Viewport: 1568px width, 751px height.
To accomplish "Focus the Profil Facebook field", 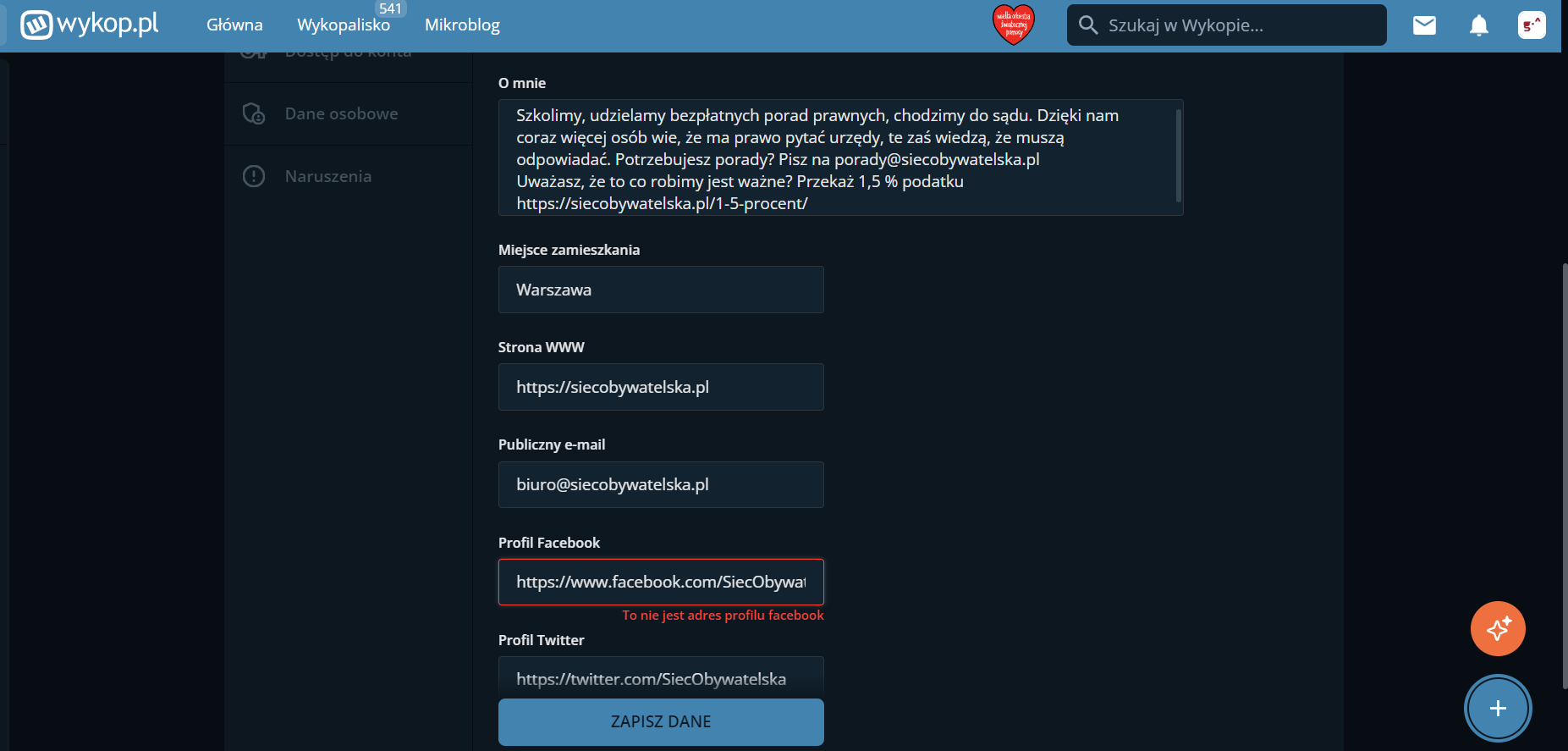I will 661,582.
